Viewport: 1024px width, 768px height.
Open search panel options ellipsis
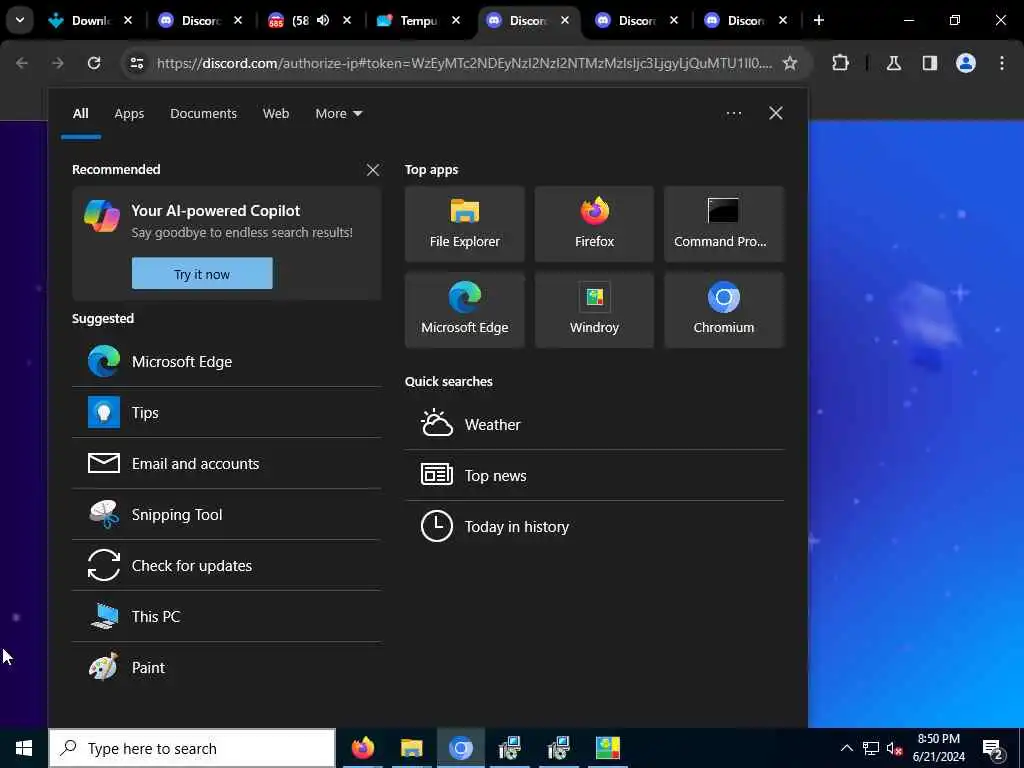tap(734, 114)
